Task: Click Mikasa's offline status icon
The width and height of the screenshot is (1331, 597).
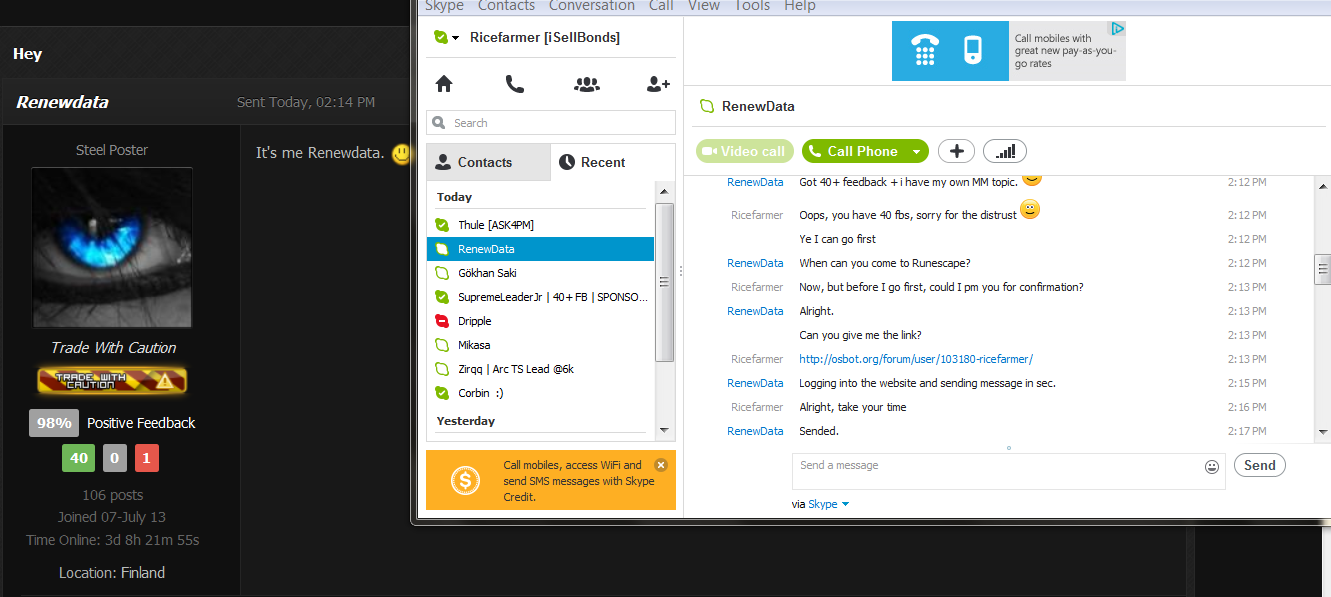Action: coord(442,345)
